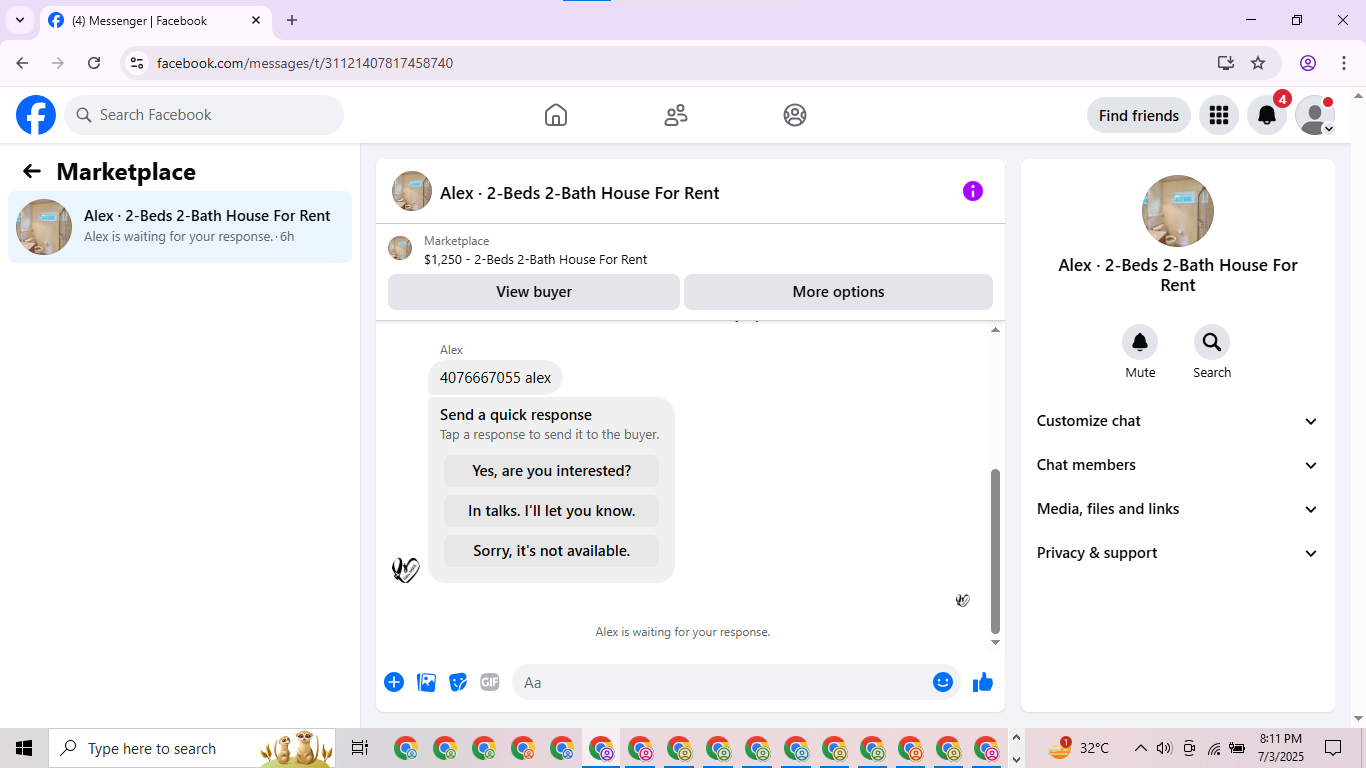1366x768 pixels.
Task: Select the Messenger | Facebook tab
Action: coord(155,20)
